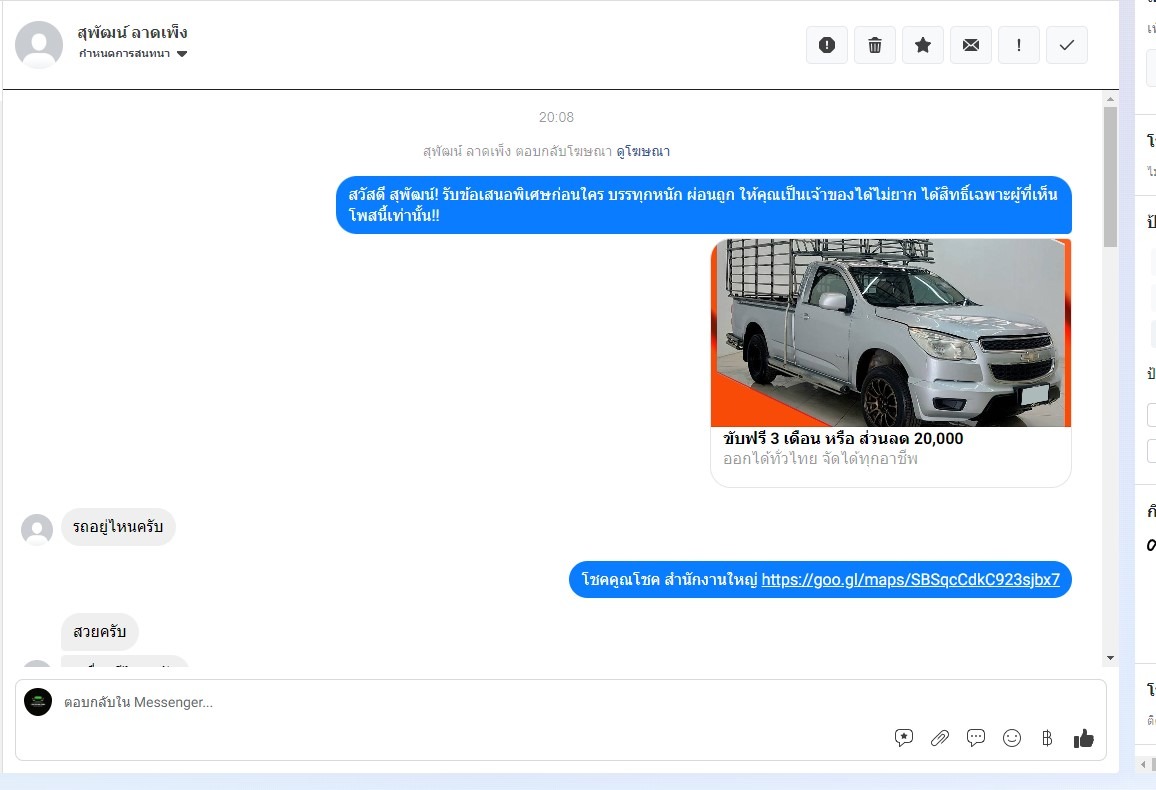This screenshot has height=790, width=1156.
Task: Click the reply in Messenger text field
Action: (450, 703)
